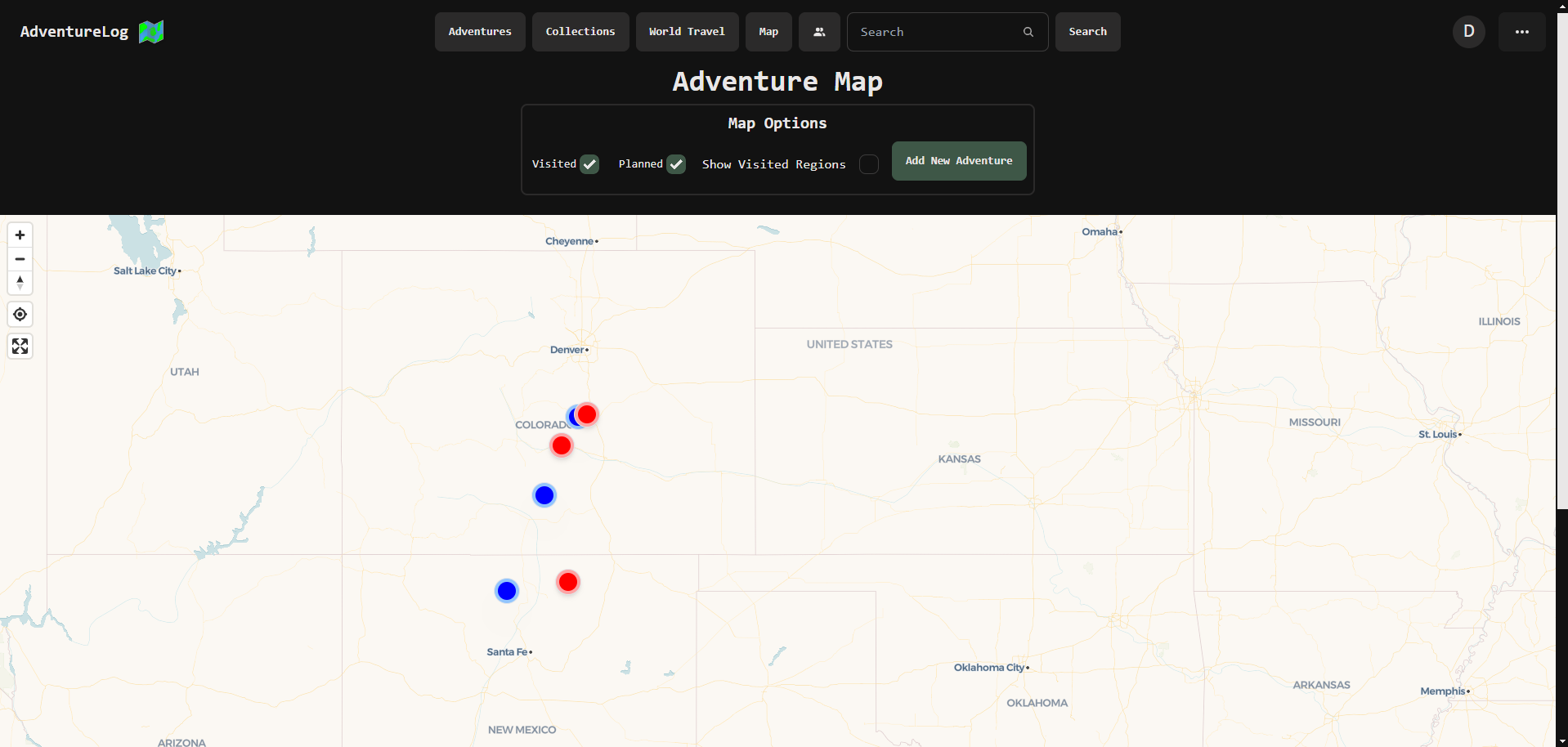
Task: Click the Add New Adventure button
Action: tap(958, 161)
